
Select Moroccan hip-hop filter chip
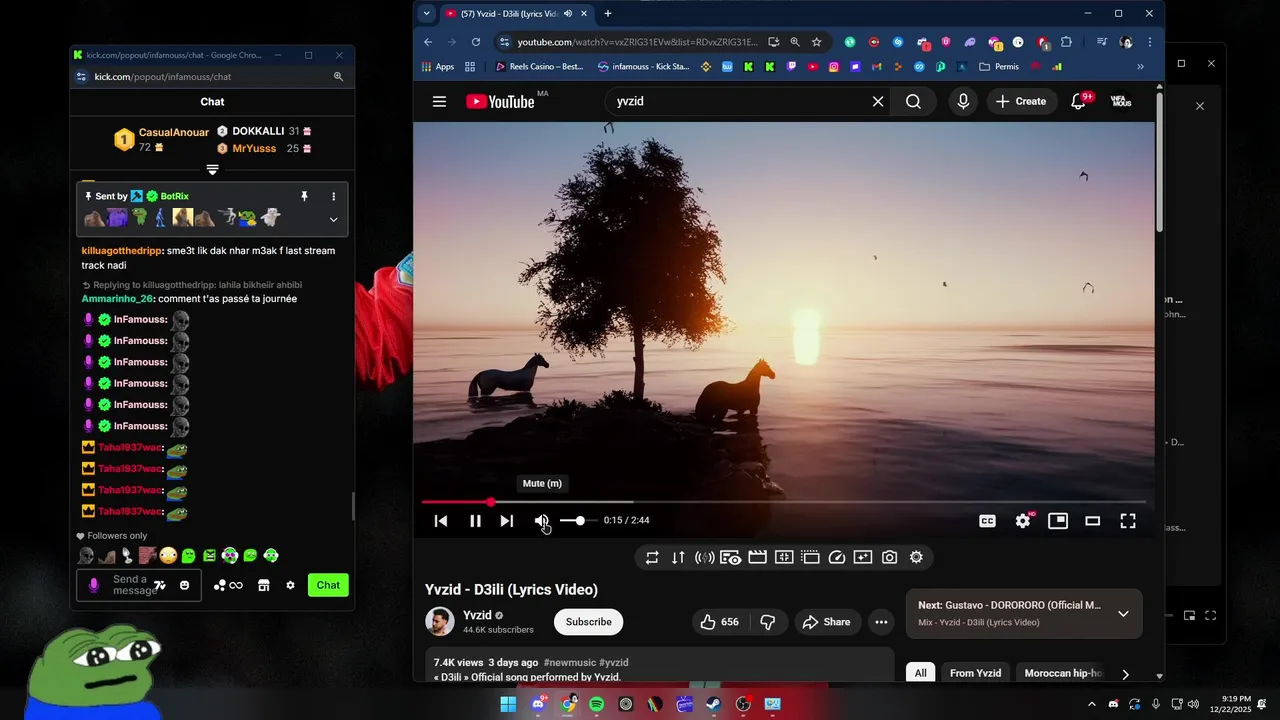click(1063, 673)
